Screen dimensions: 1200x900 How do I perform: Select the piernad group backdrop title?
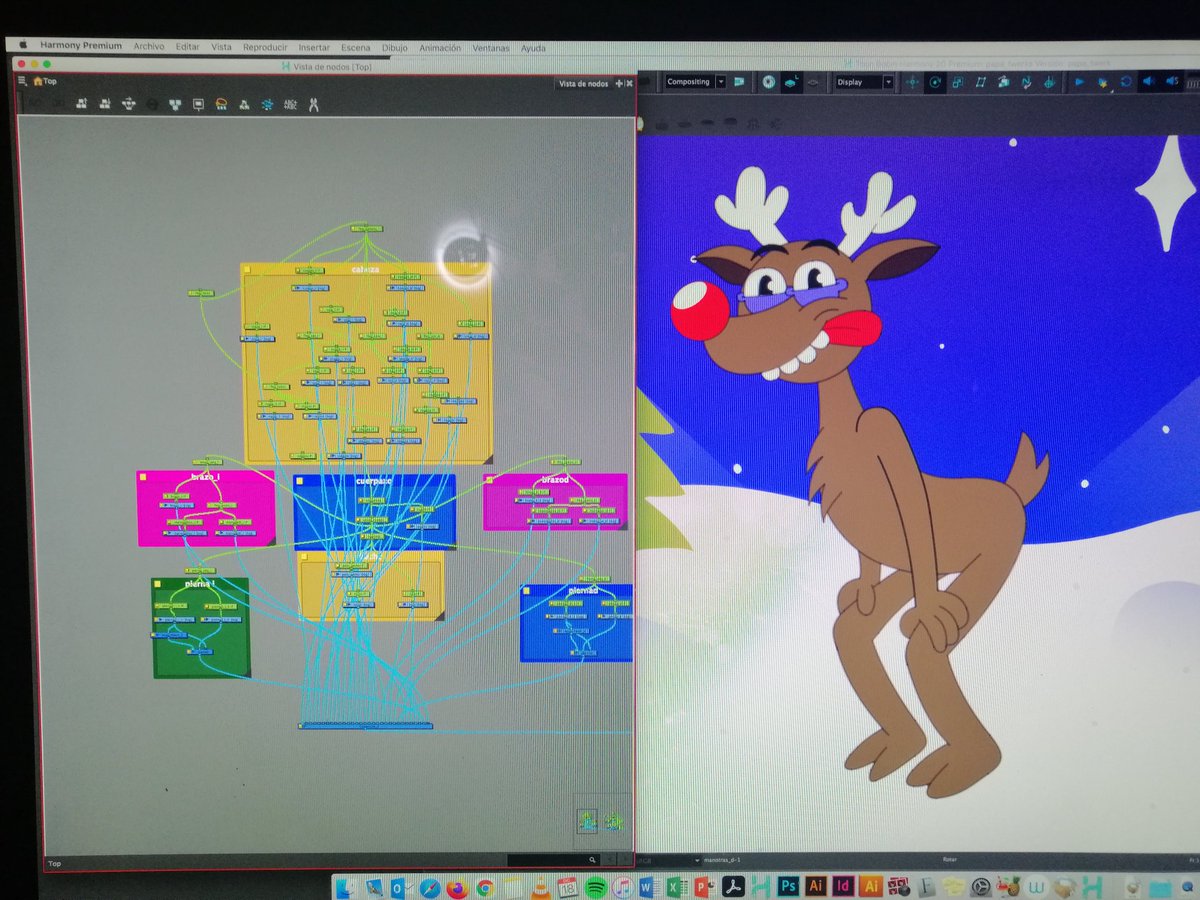click(583, 591)
